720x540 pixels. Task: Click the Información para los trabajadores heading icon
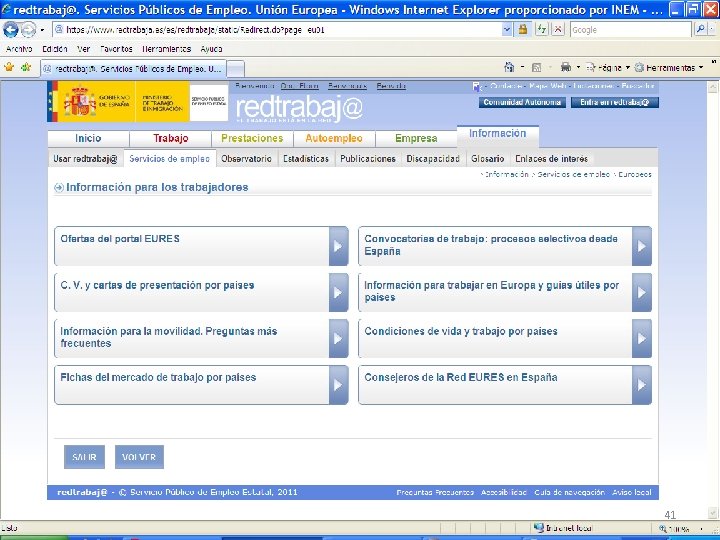click(x=59, y=187)
